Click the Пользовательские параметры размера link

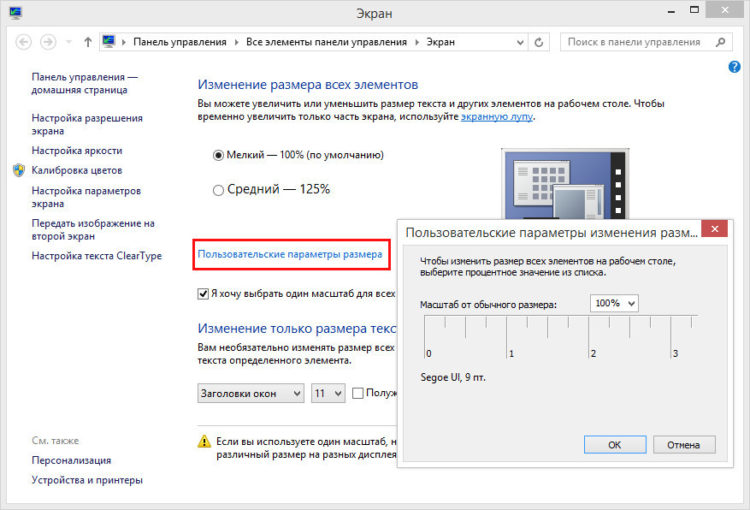coord(290,254)
